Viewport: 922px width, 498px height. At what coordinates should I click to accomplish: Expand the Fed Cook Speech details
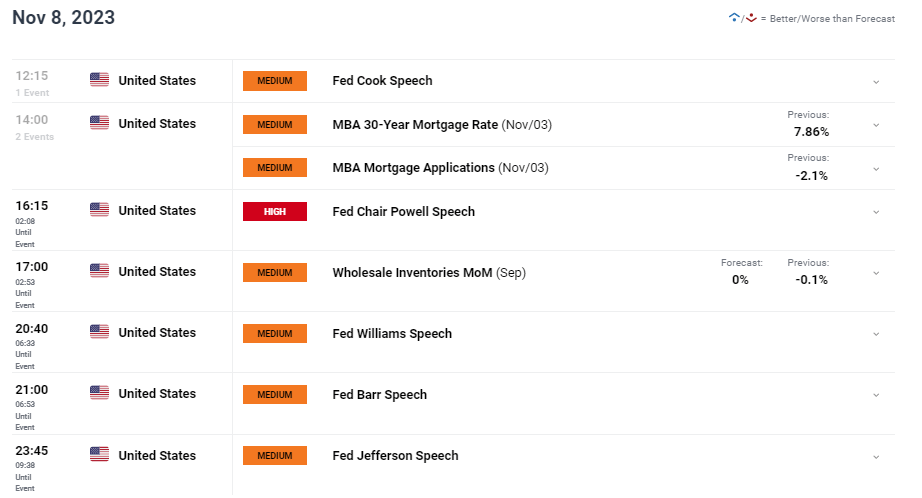tap(876, 82)
